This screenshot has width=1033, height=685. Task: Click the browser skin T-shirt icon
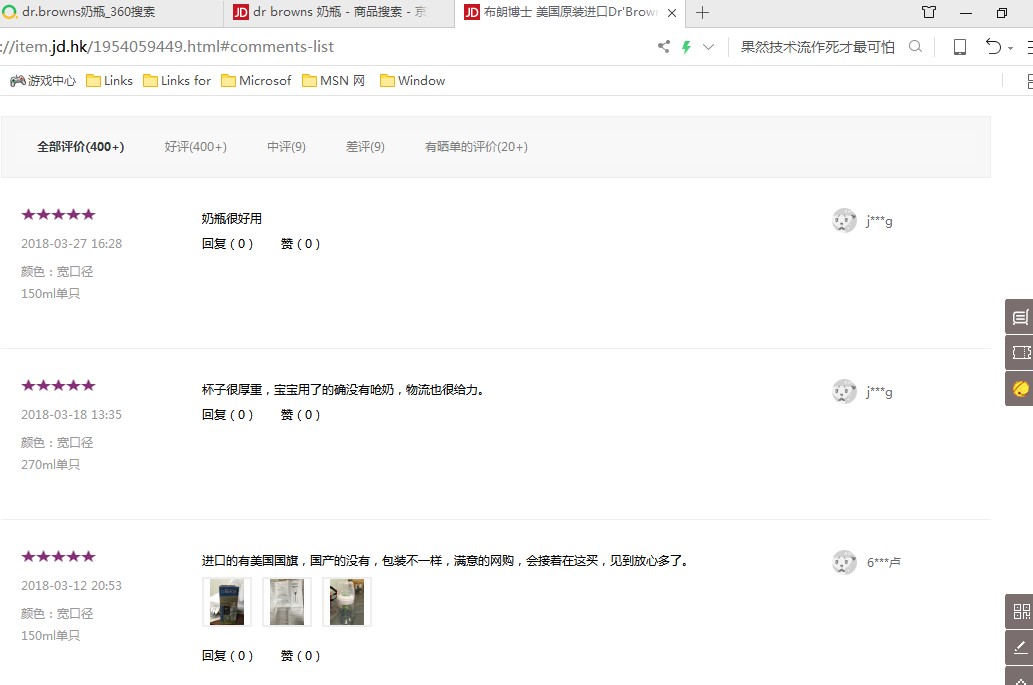[x=929, y=13]
